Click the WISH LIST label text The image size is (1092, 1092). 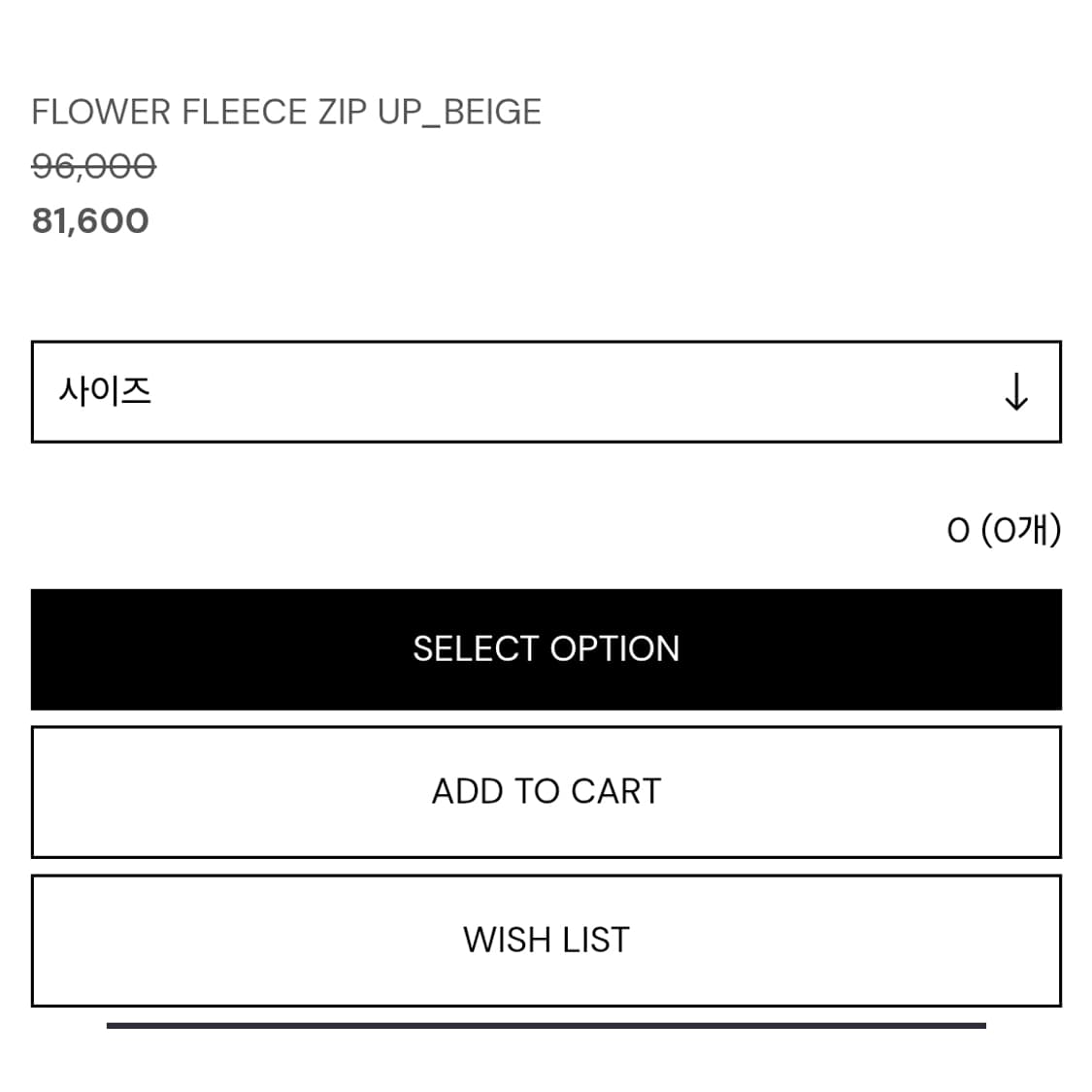coord(546,941)
